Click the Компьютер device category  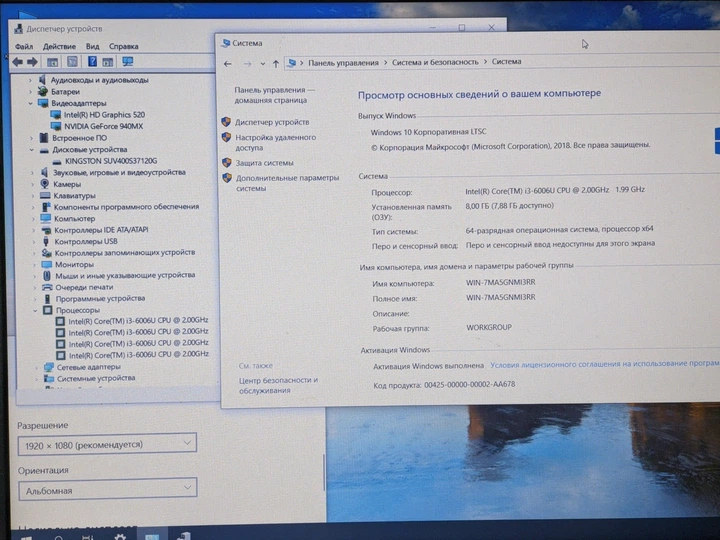[74, 219]
